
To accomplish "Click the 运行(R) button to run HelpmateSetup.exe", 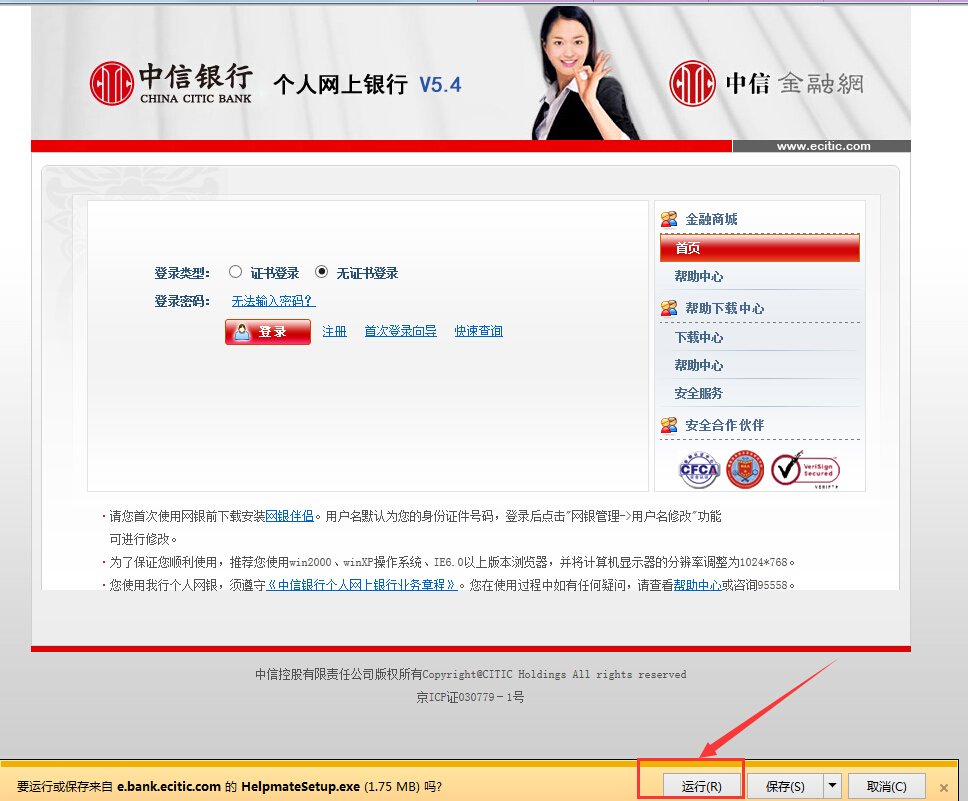I will 701,786.
